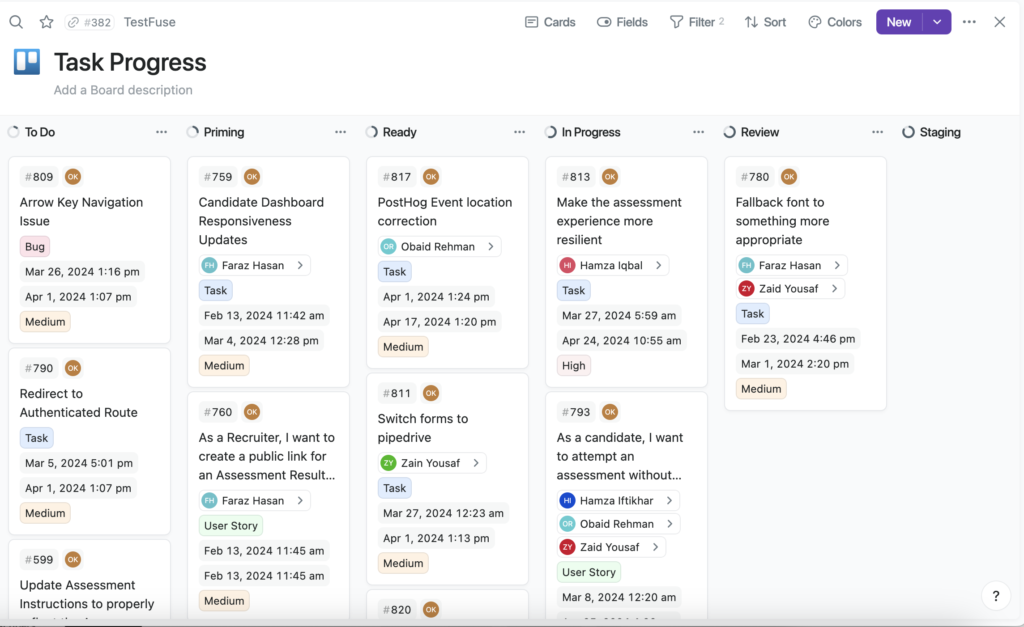Open search with the magnifier icon
This screenshot has width=1024, height=627.
pos(16,22)
